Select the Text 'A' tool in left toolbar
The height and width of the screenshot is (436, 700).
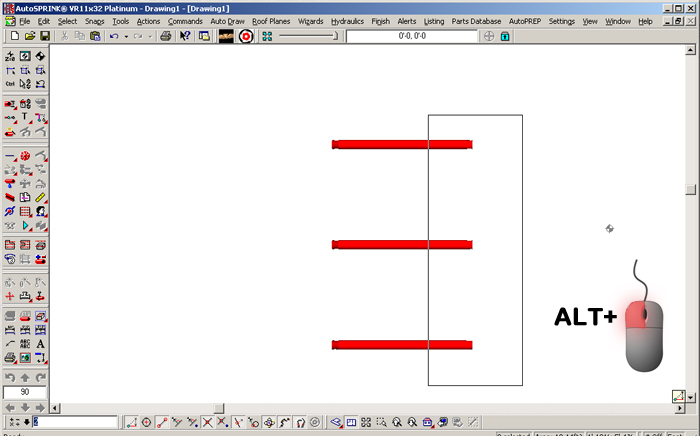pos(41,344)
